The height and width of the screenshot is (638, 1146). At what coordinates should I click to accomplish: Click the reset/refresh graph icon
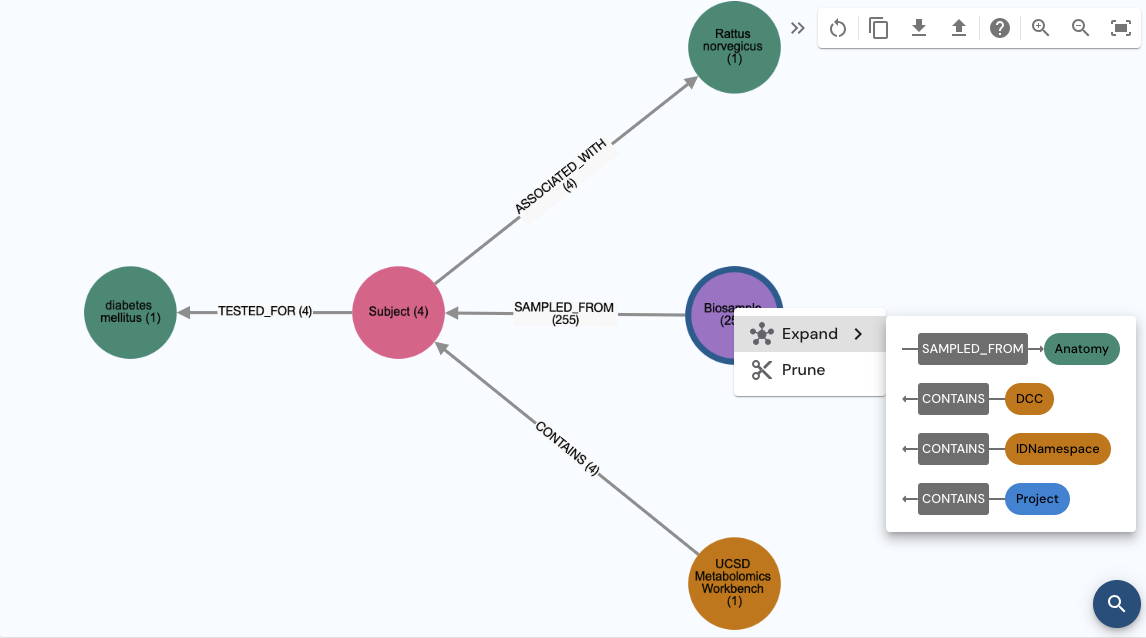pyautogui.click(x=838, y=28)
